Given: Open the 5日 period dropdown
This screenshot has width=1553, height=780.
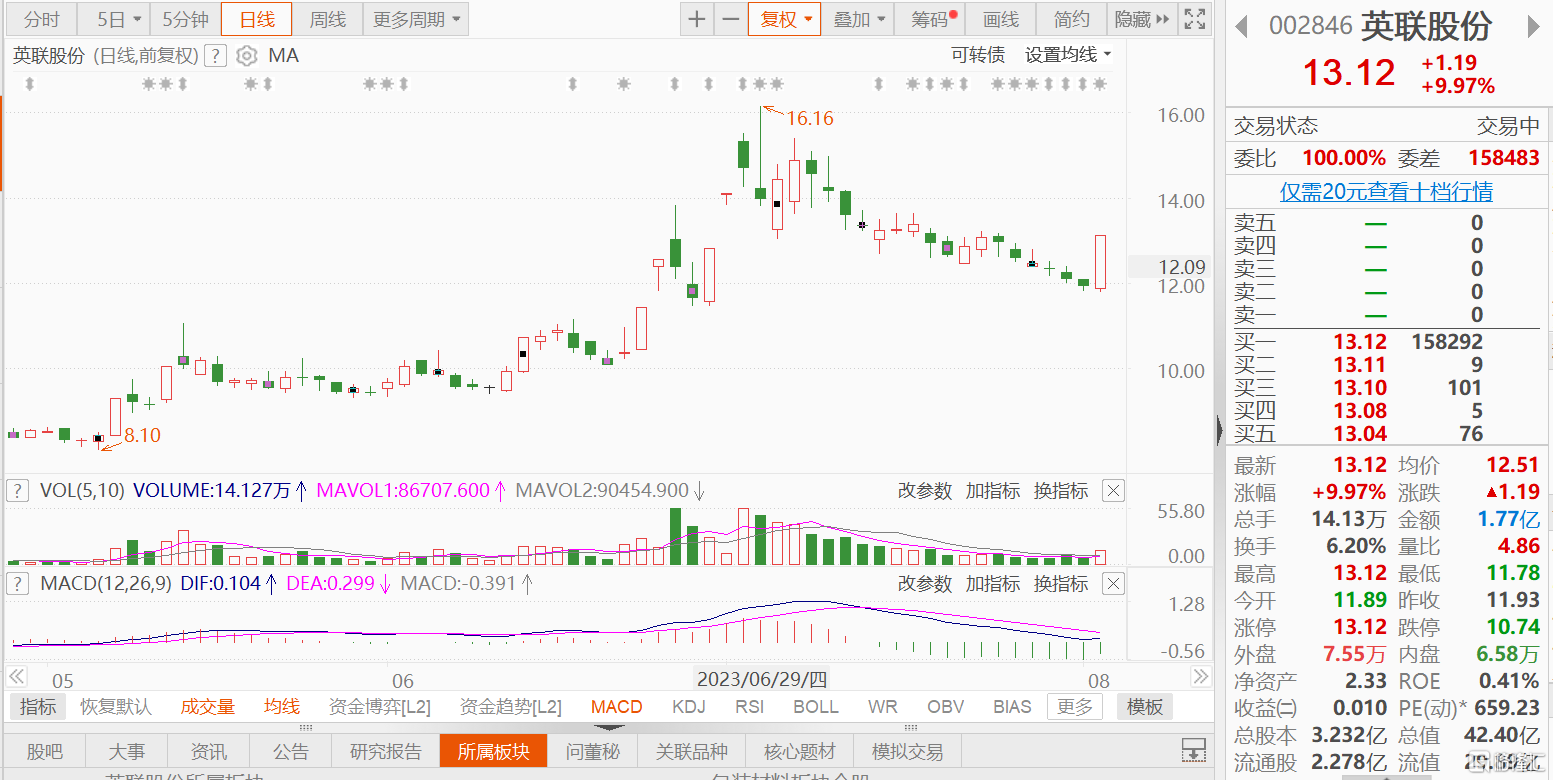Looking at the screenshot, I should tap(114, 19).
